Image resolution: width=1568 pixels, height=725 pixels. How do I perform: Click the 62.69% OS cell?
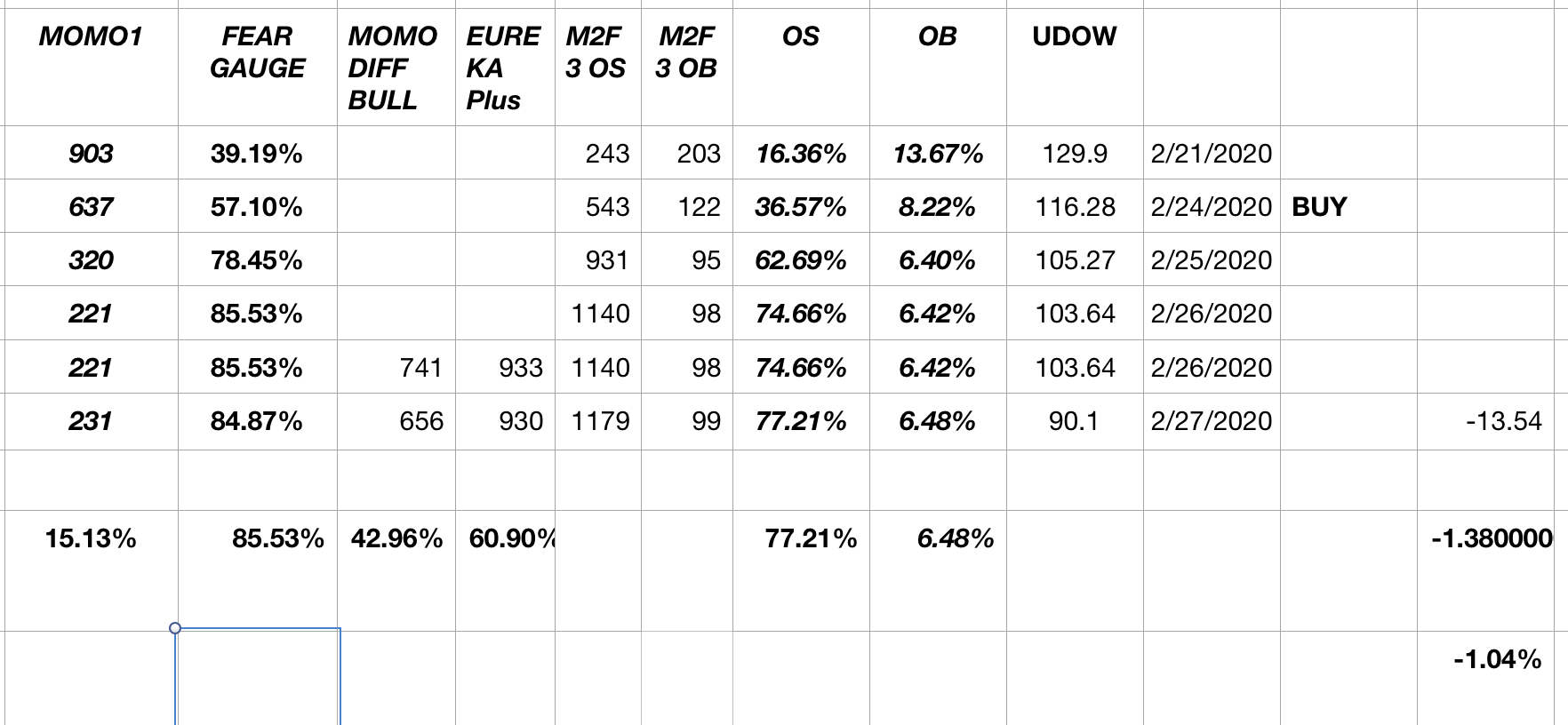tap(800, 260)
